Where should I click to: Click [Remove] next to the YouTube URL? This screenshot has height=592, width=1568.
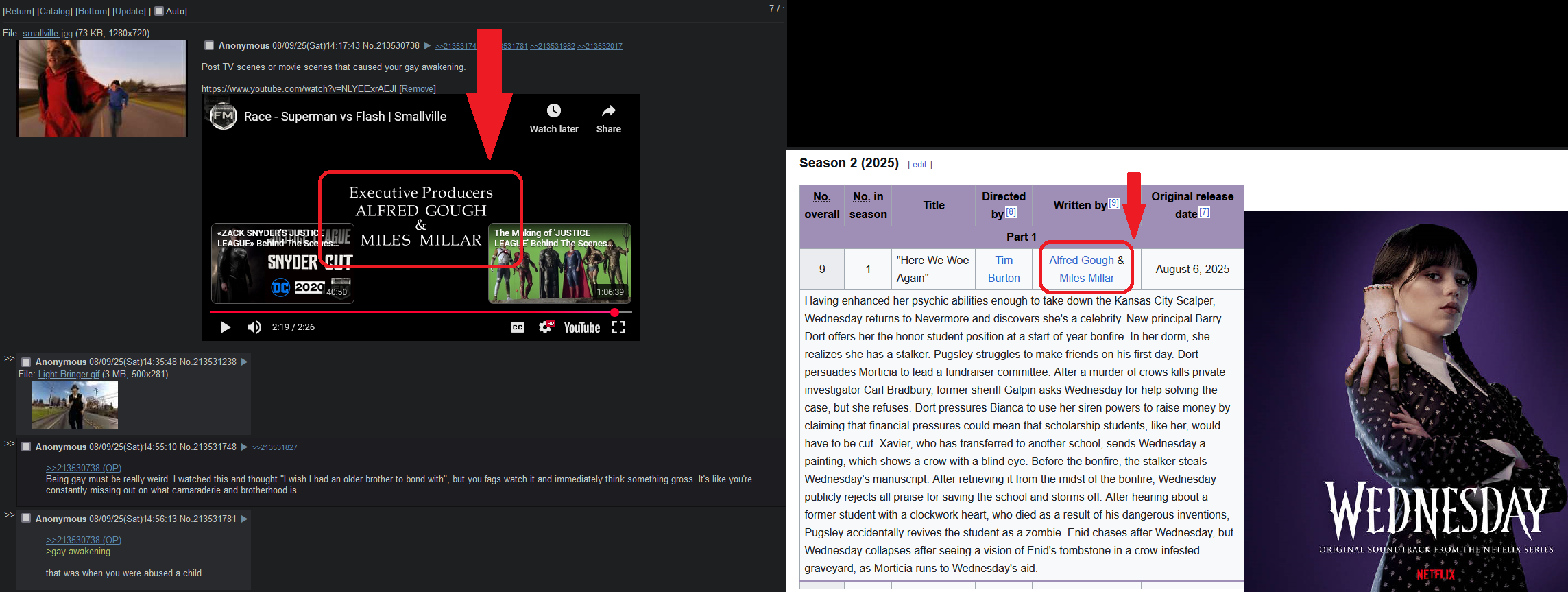(x=418, y=88)
